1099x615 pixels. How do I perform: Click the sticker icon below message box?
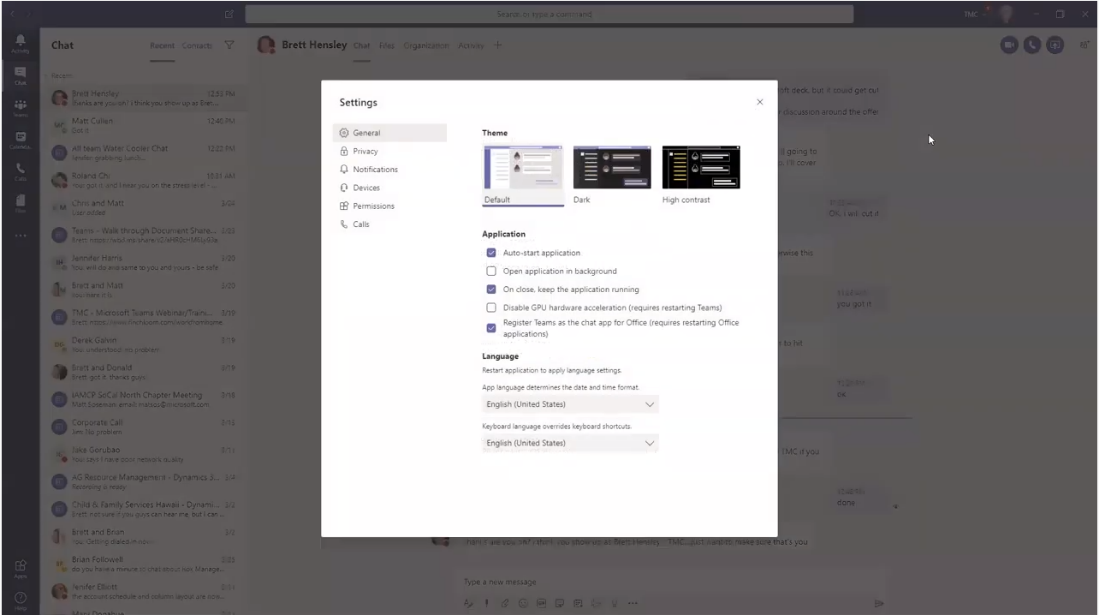point(559,603)
